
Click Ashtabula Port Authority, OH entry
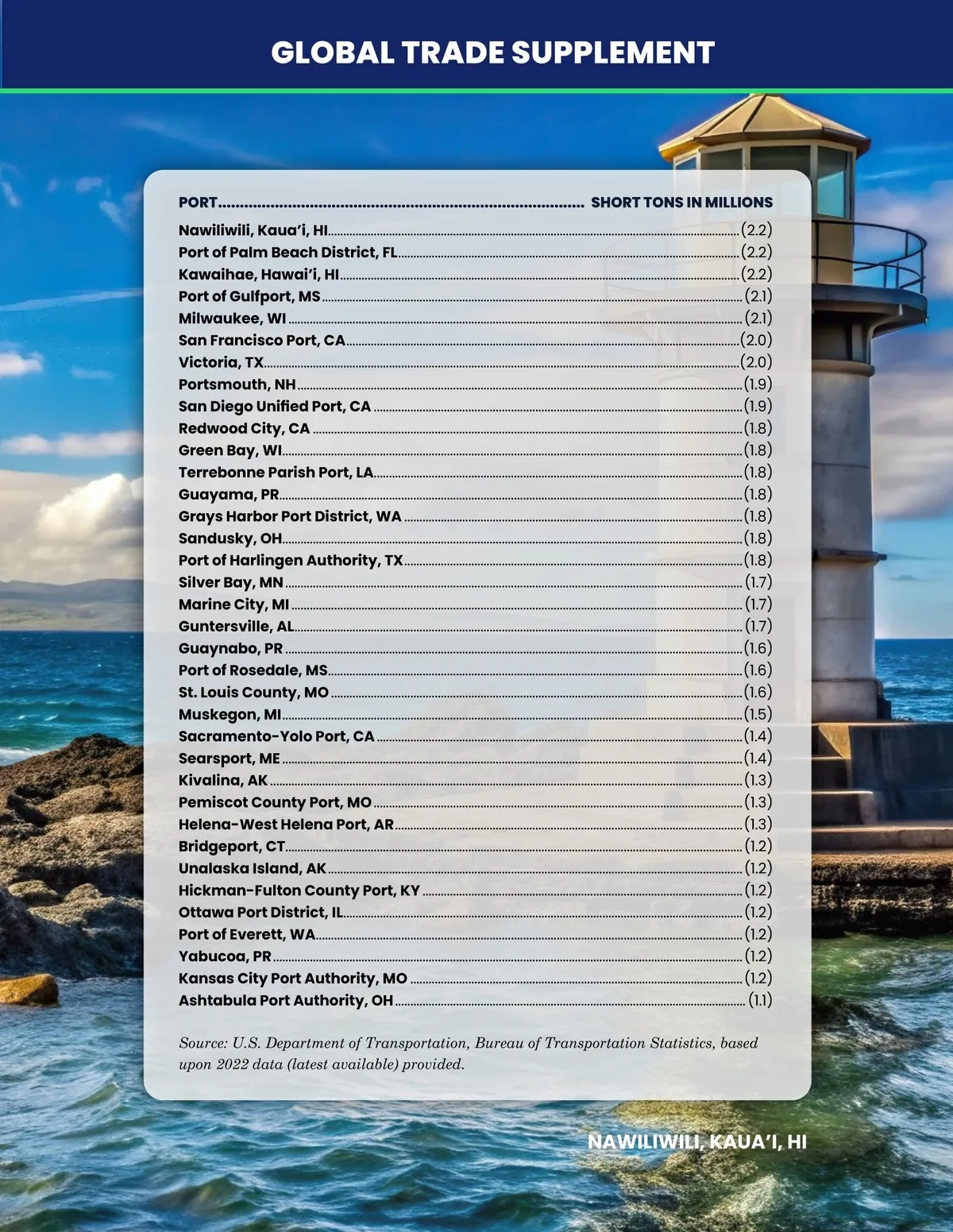pos(286,1001)
